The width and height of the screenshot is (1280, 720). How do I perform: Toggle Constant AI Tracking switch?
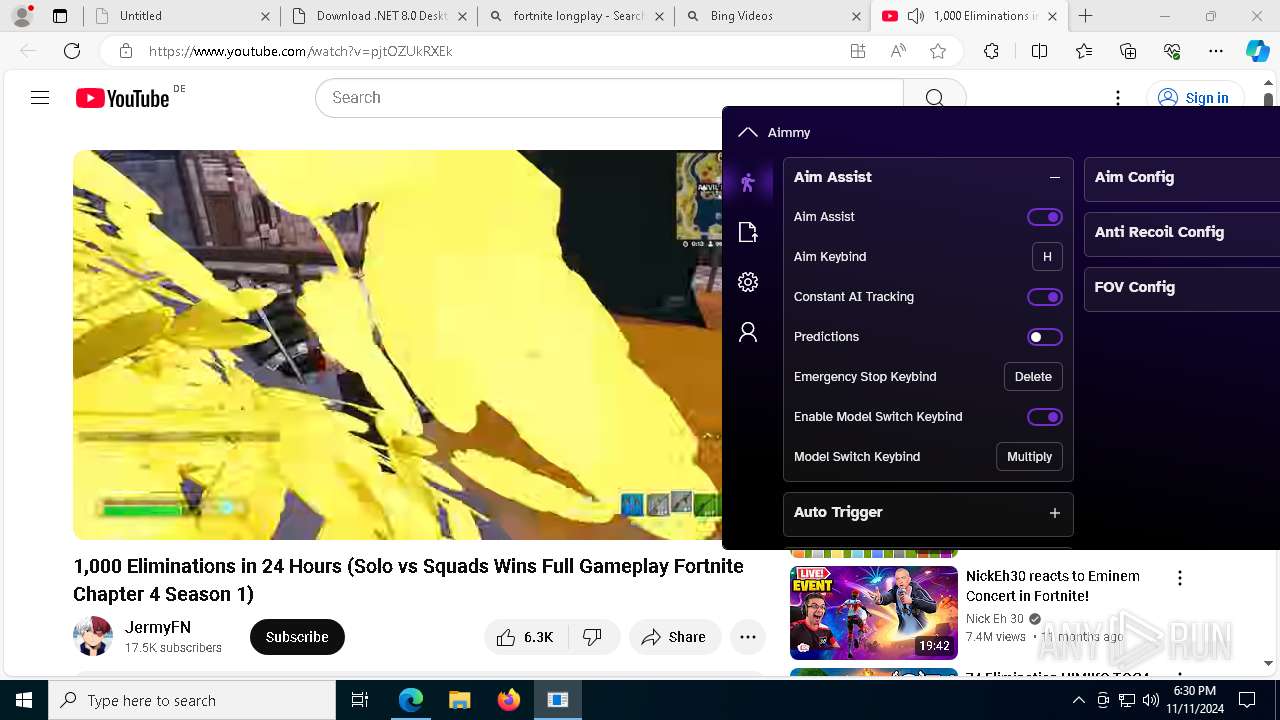point(1045,297)
